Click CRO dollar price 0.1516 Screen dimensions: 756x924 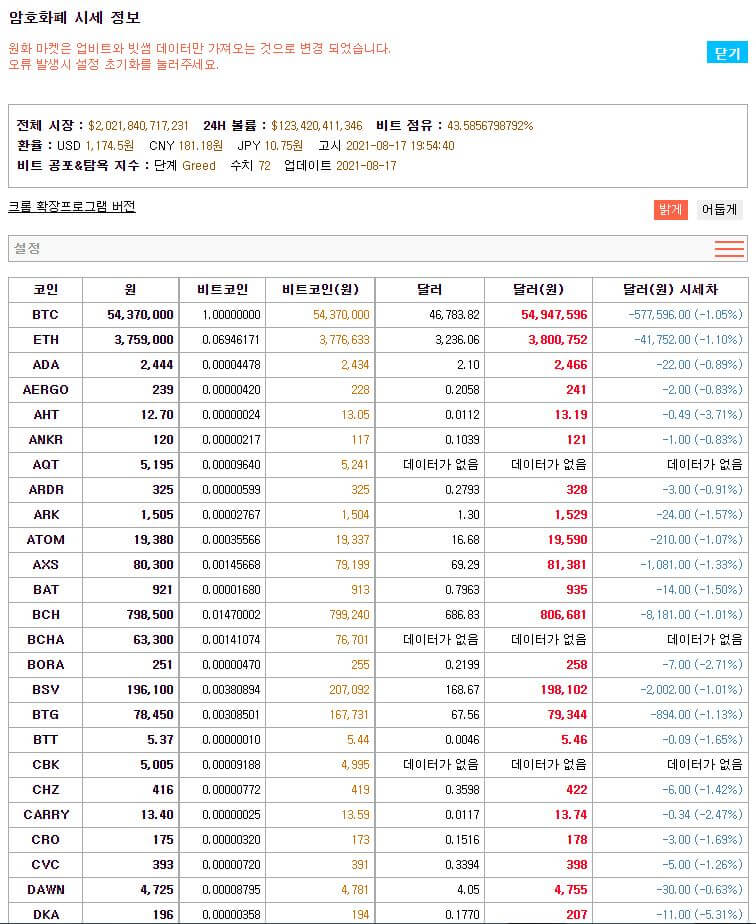point(462,839)
